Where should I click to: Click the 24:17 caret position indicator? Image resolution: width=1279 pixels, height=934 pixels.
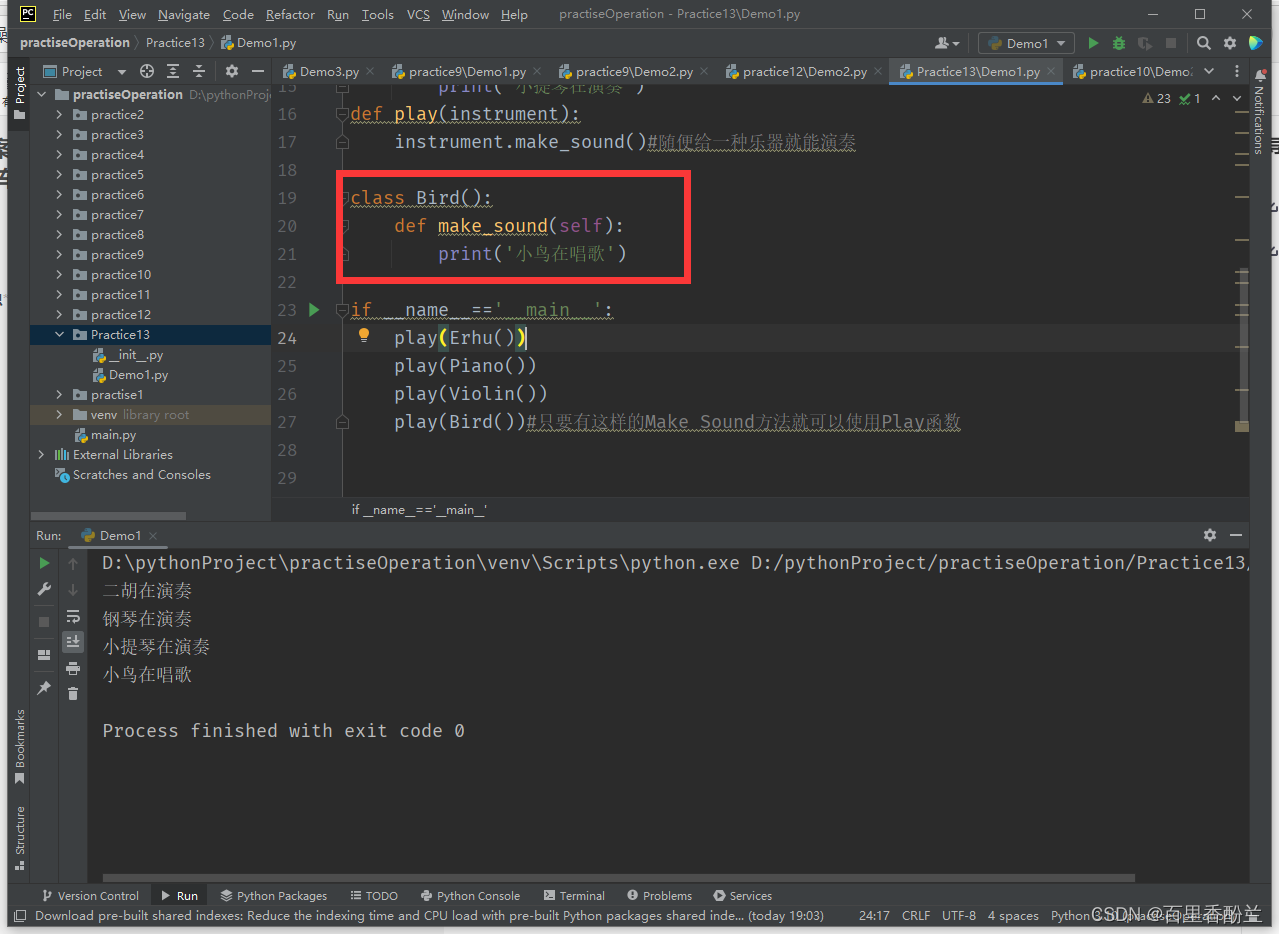(874, 916)
